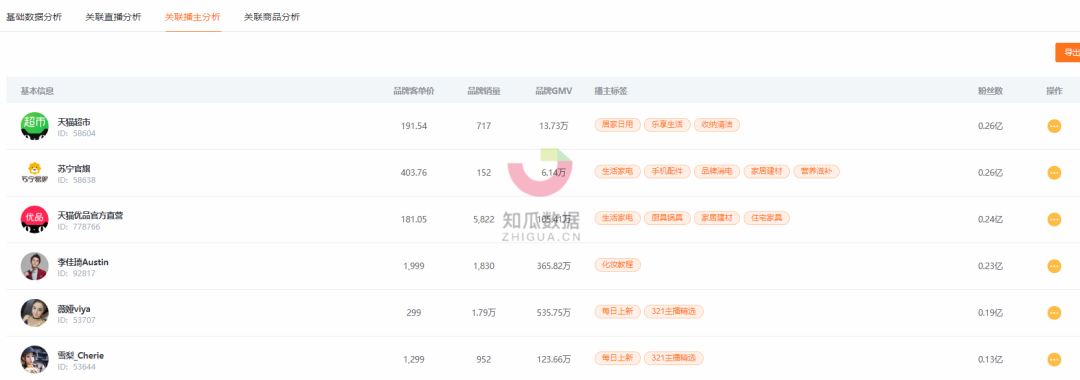Click 雪梨_Cherie's profile photo

click(x=34, y=359)
